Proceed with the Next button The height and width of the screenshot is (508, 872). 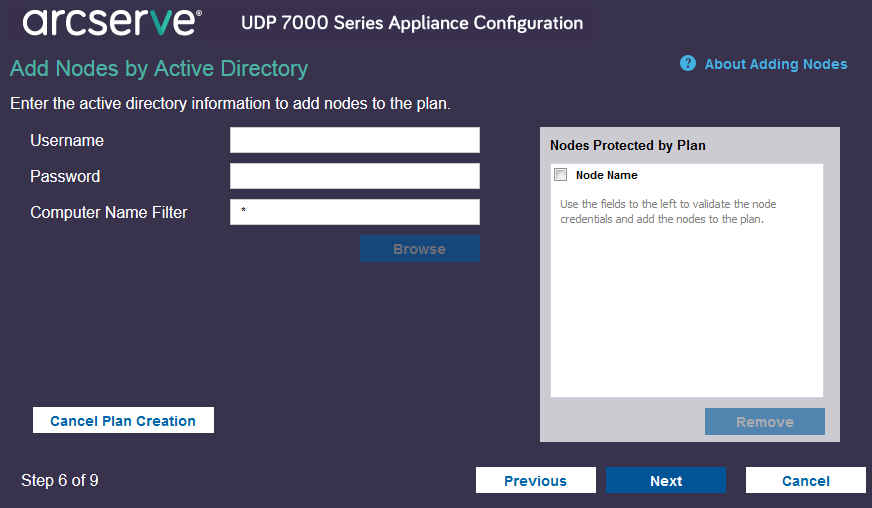tap(666, 481)
